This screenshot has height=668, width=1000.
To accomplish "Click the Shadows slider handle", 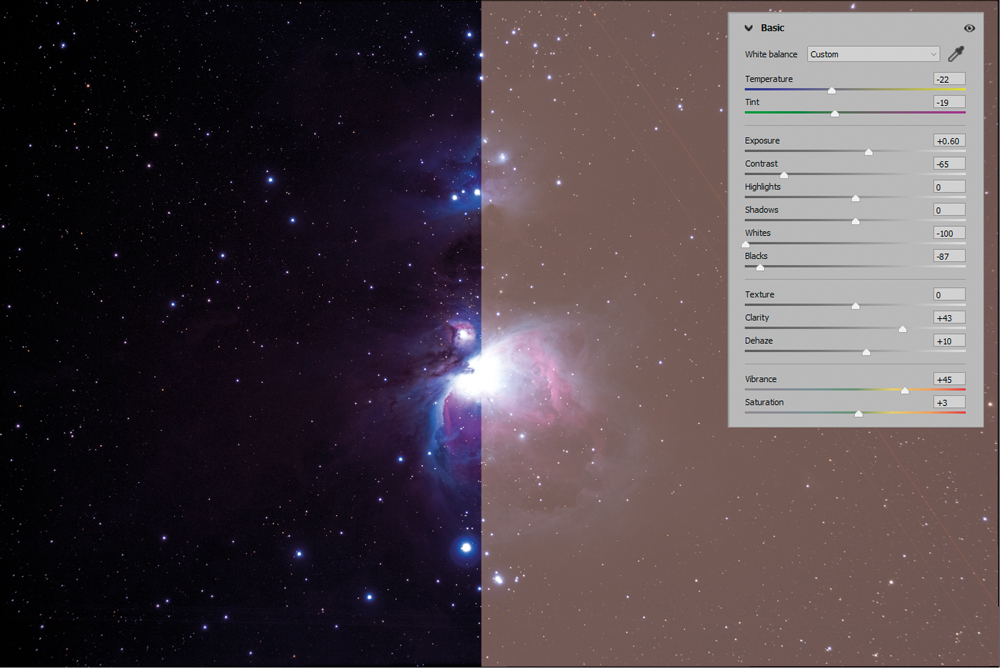I will pos(856,221).
